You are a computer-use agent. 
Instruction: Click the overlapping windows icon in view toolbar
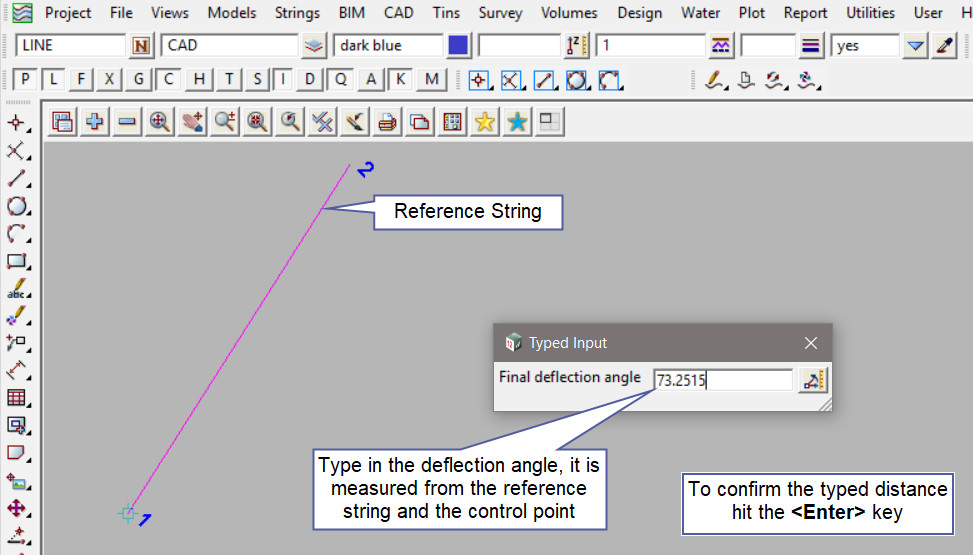tap(419, 122)
